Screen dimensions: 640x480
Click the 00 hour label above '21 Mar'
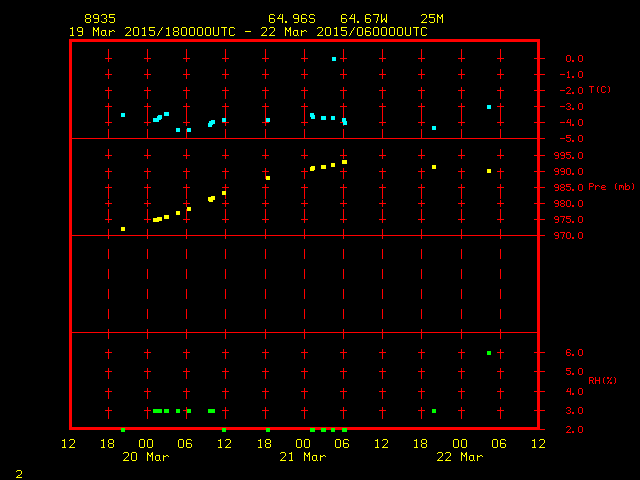tap(303, 444)
